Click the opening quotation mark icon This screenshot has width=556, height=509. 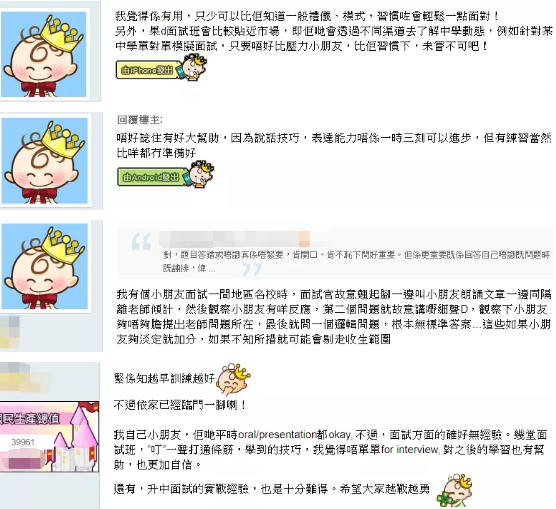click(x=141, y=242)
